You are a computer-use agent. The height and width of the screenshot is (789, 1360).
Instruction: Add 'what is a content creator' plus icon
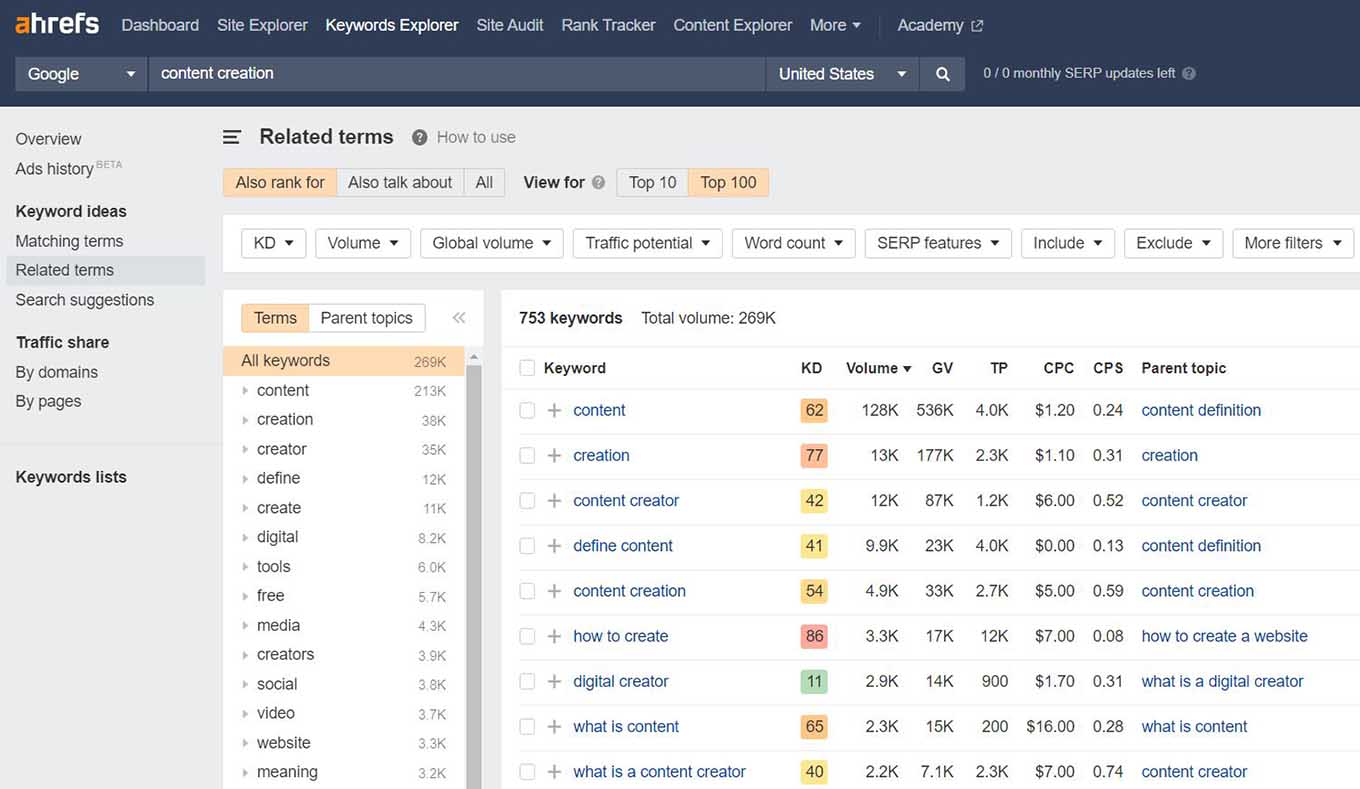(554, 772)
